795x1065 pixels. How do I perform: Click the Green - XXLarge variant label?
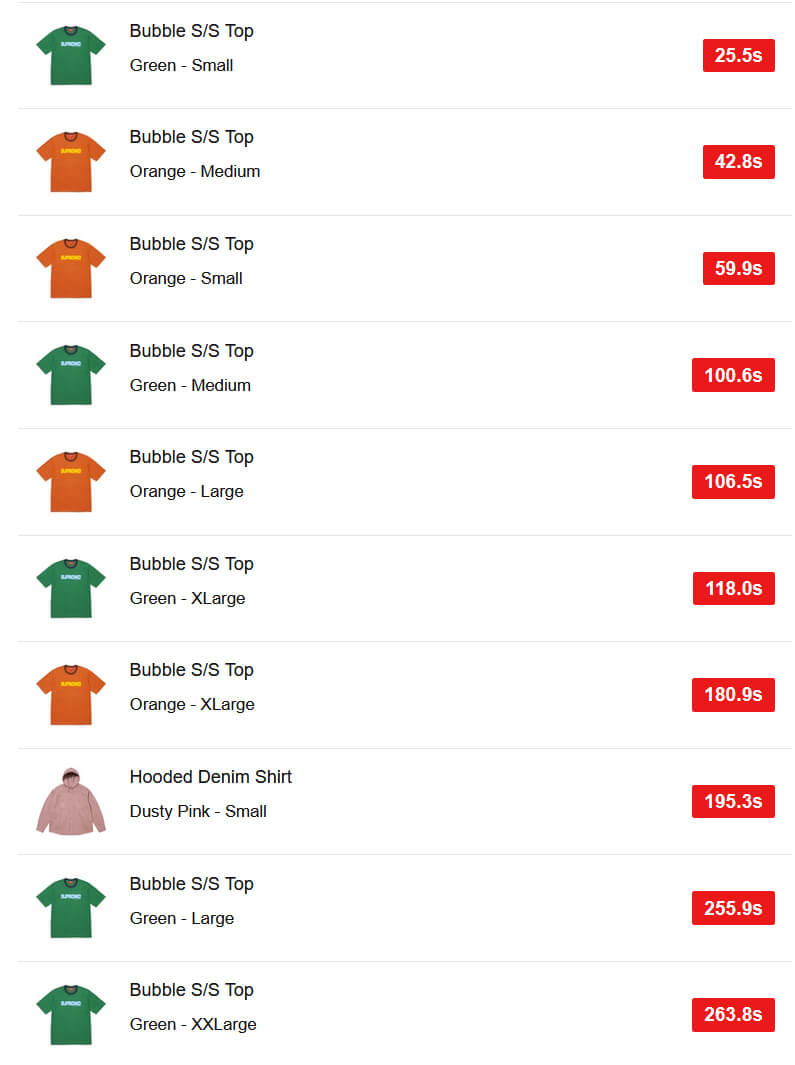pos(193,1024)
